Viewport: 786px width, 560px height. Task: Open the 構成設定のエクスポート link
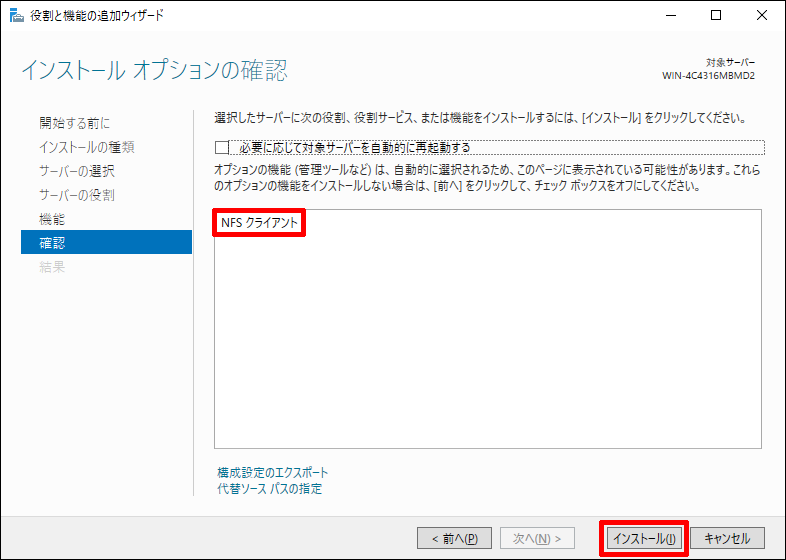tap(273, 472)
